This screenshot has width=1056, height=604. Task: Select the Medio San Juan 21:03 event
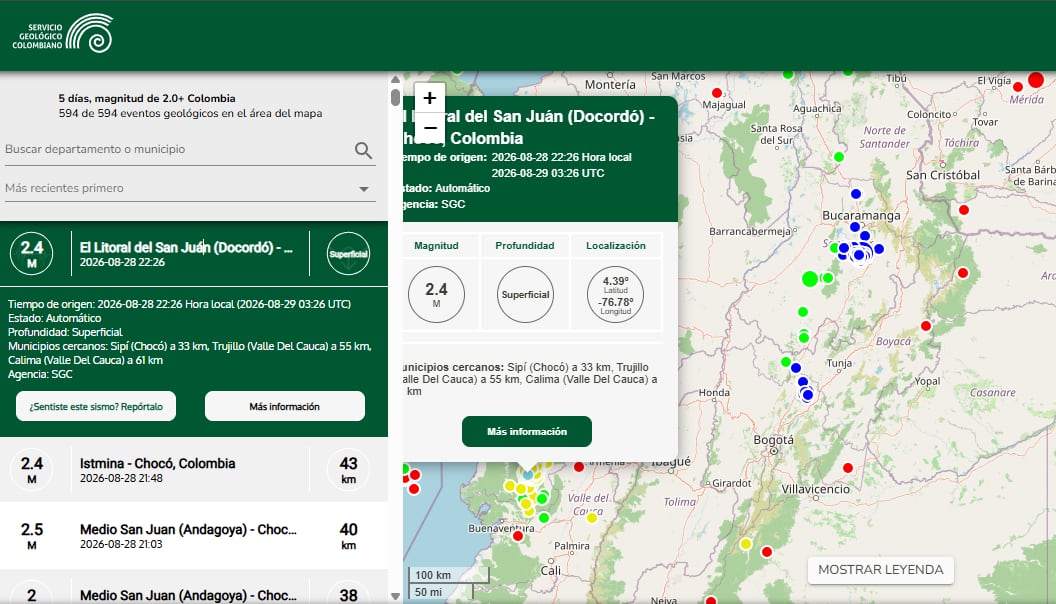194,536
